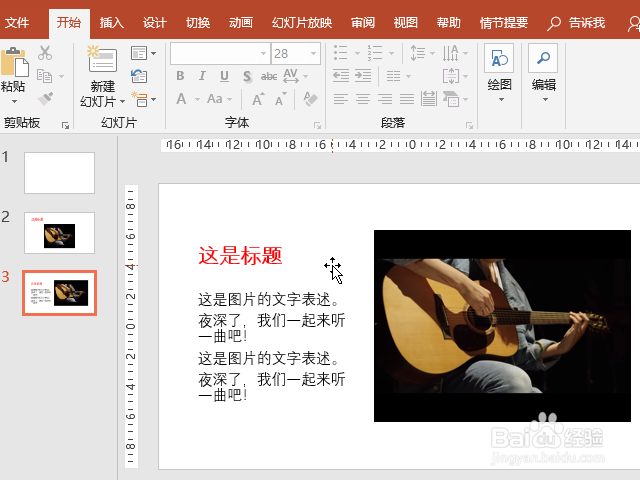Click the Copy icon

[44, 76]
